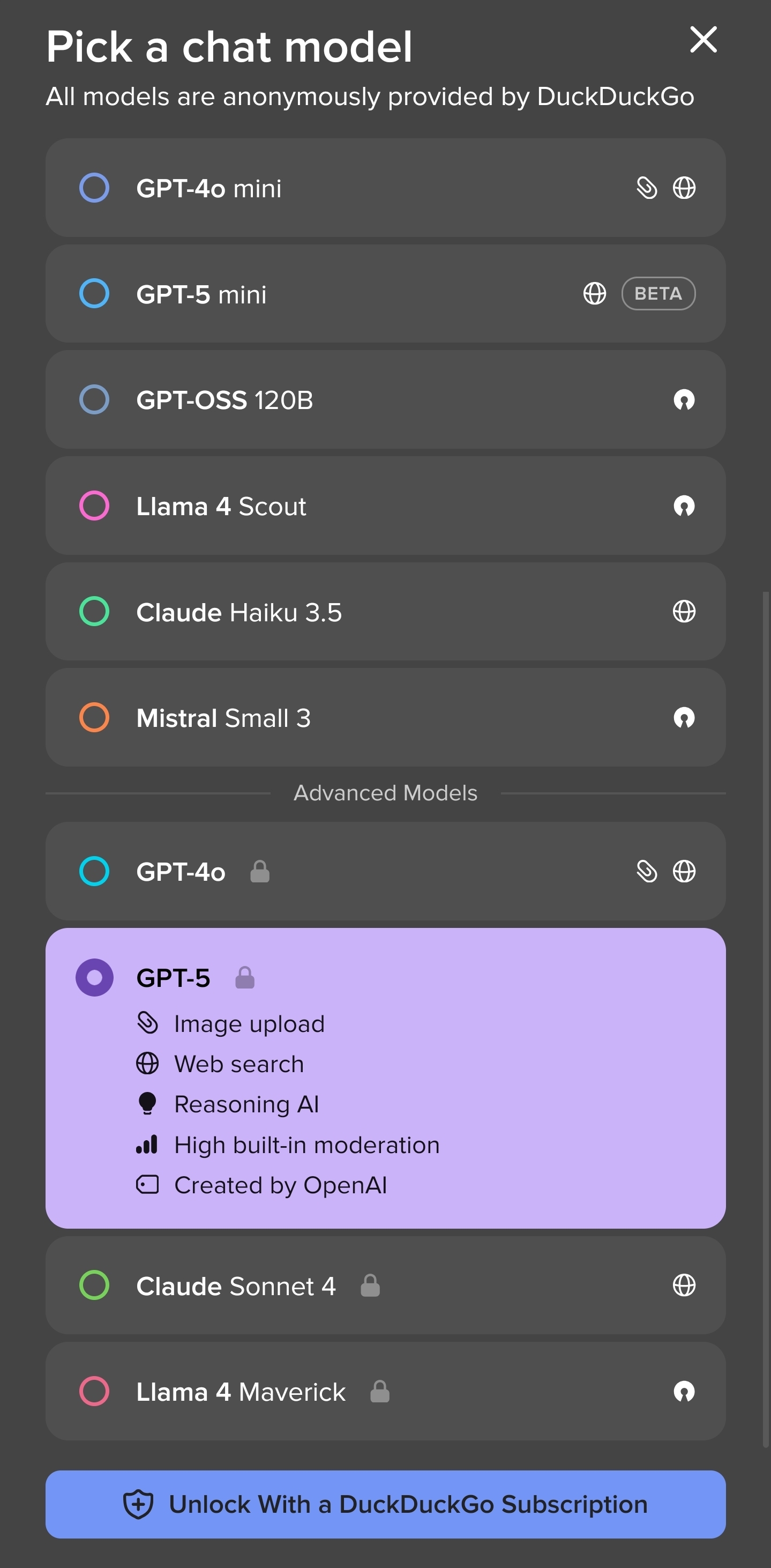Viewport: 771px width, 1568px height.
Task: Click the open-source icon on Llama 4 Maverick
Action: click(x=683, y=1392)
